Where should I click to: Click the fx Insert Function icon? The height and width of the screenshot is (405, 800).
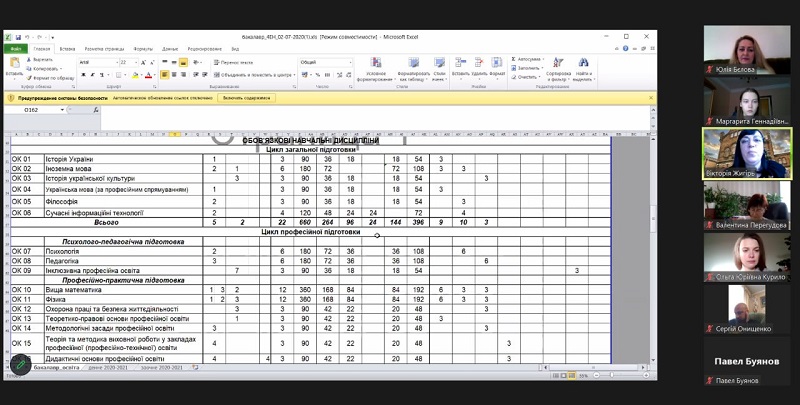coord(96,110)
